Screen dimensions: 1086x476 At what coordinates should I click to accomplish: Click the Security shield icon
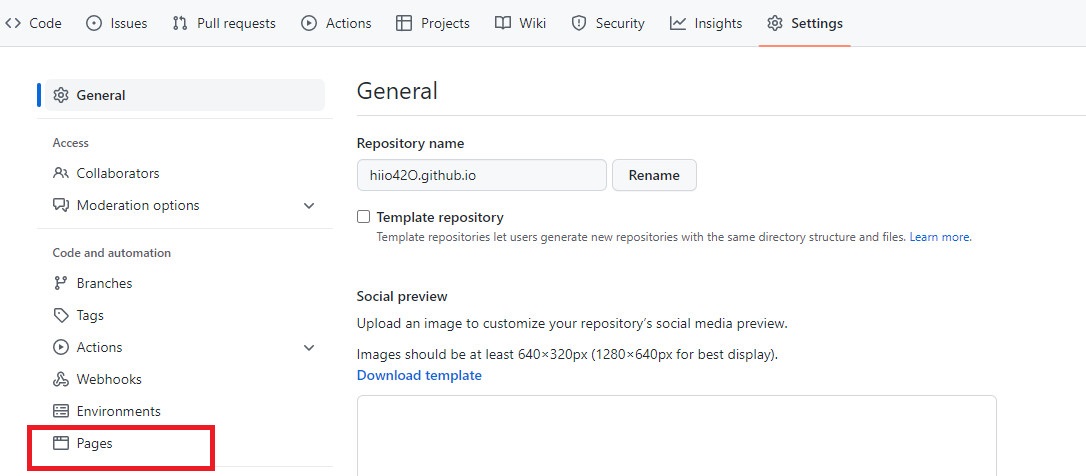coord(579,24)
